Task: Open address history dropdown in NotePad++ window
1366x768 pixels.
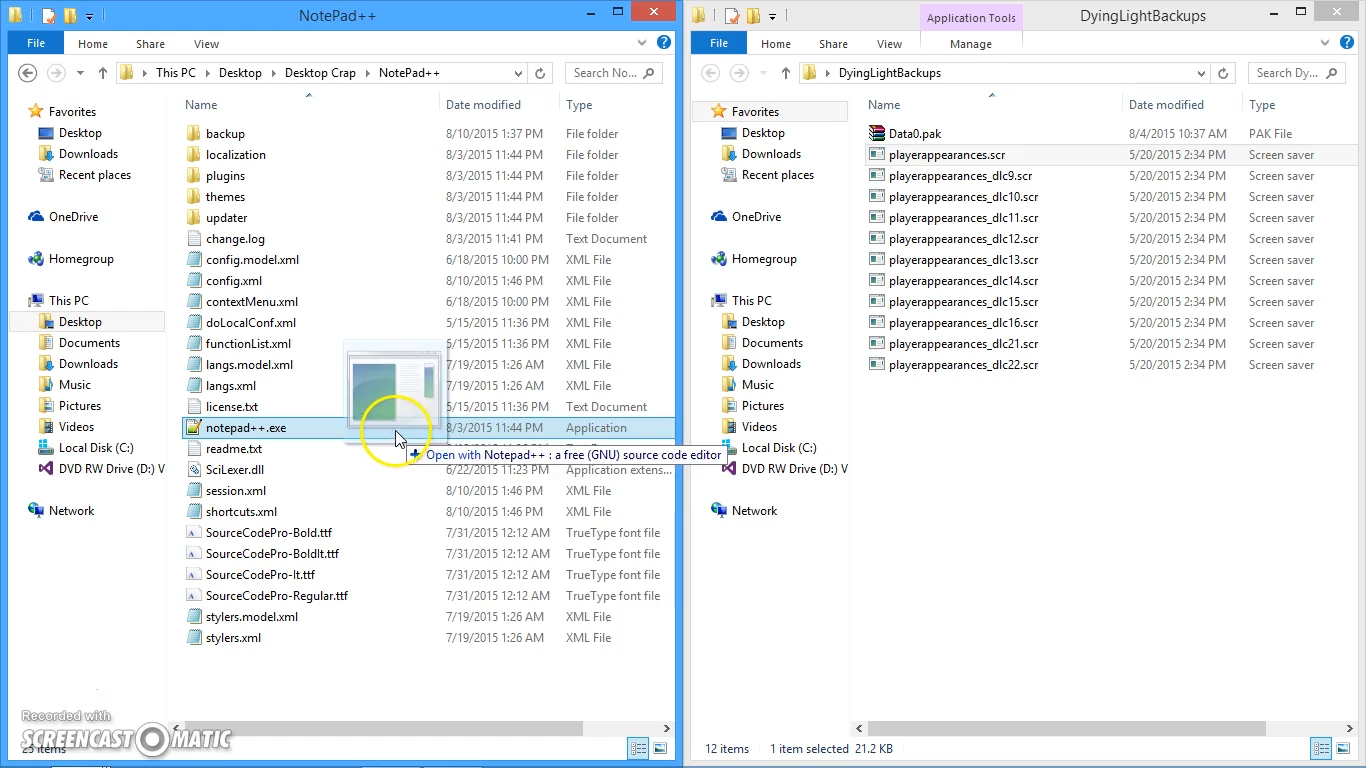Action: coord(518,73)
